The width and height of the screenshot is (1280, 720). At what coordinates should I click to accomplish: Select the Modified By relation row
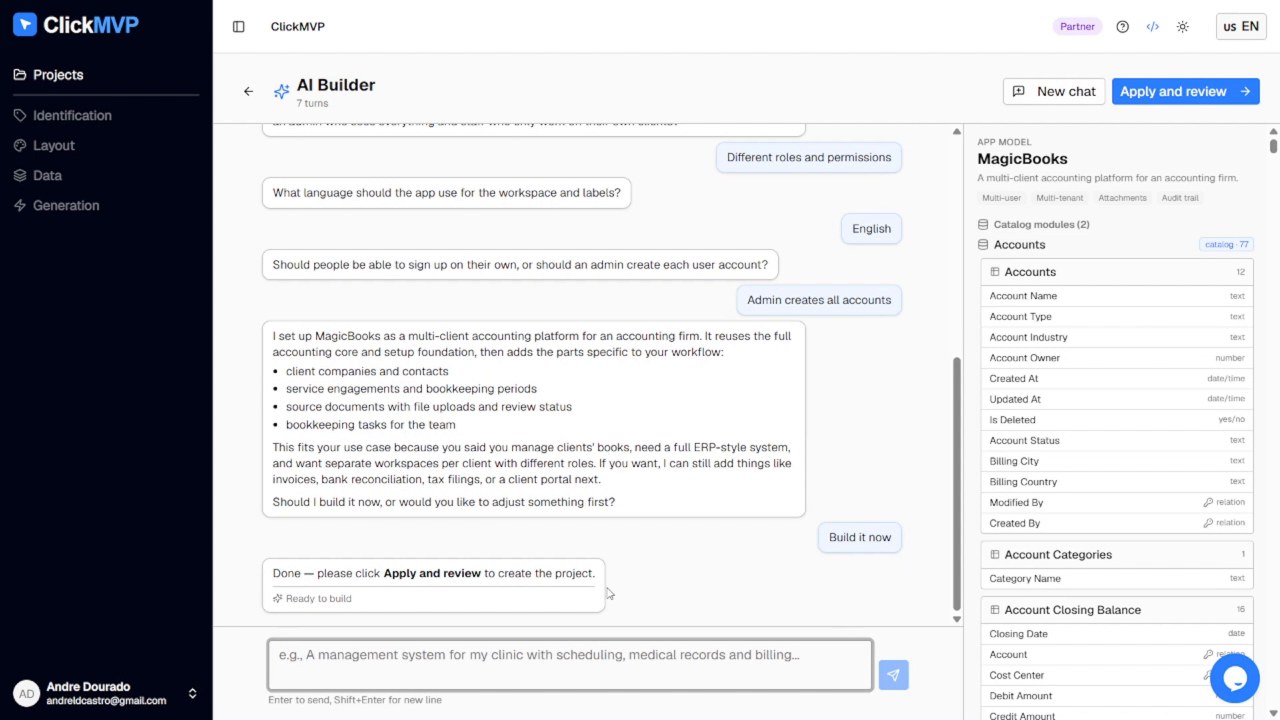(1117, 502)
